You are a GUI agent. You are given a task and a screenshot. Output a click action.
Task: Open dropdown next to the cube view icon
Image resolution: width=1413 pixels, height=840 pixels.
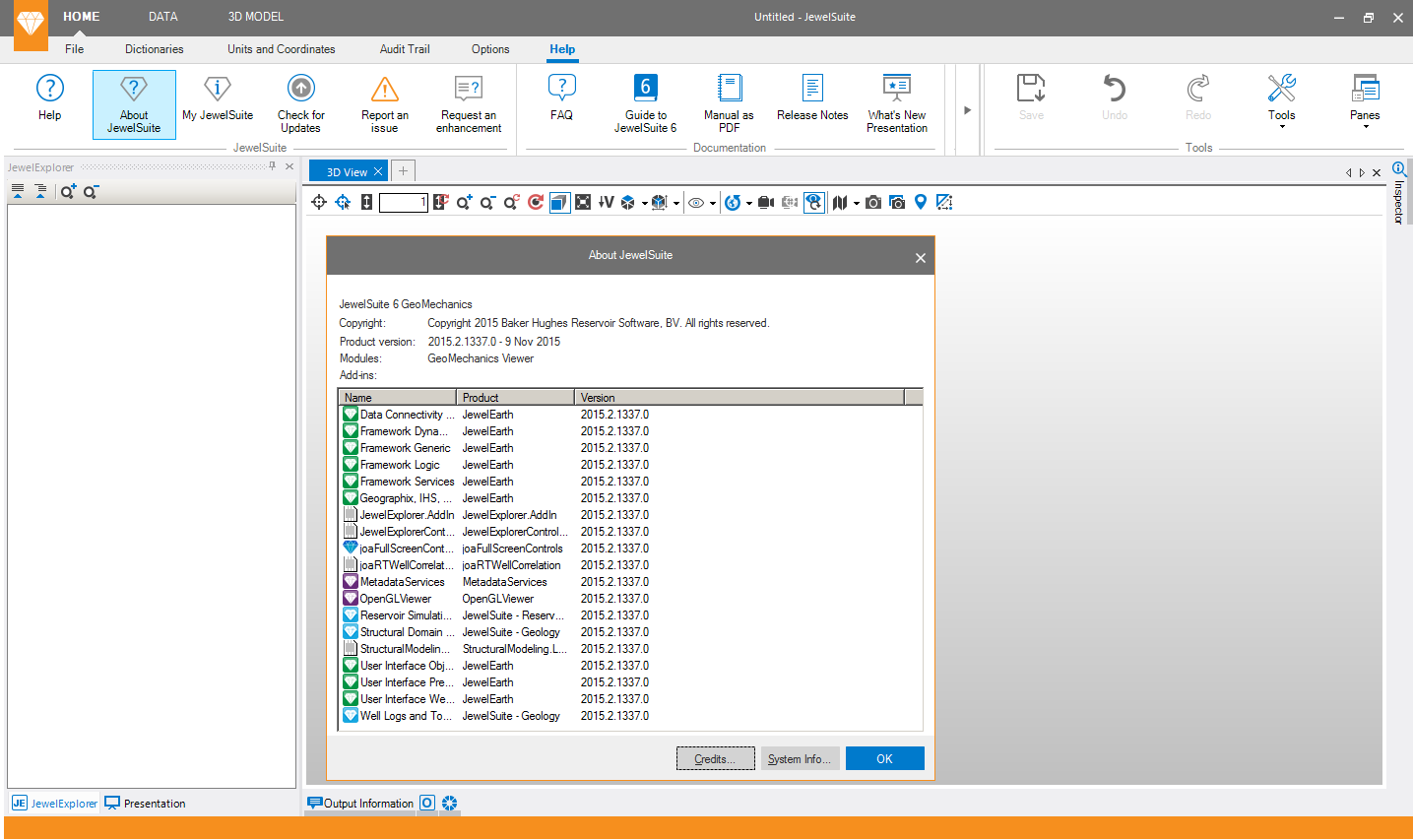click(x=645, y=203)
